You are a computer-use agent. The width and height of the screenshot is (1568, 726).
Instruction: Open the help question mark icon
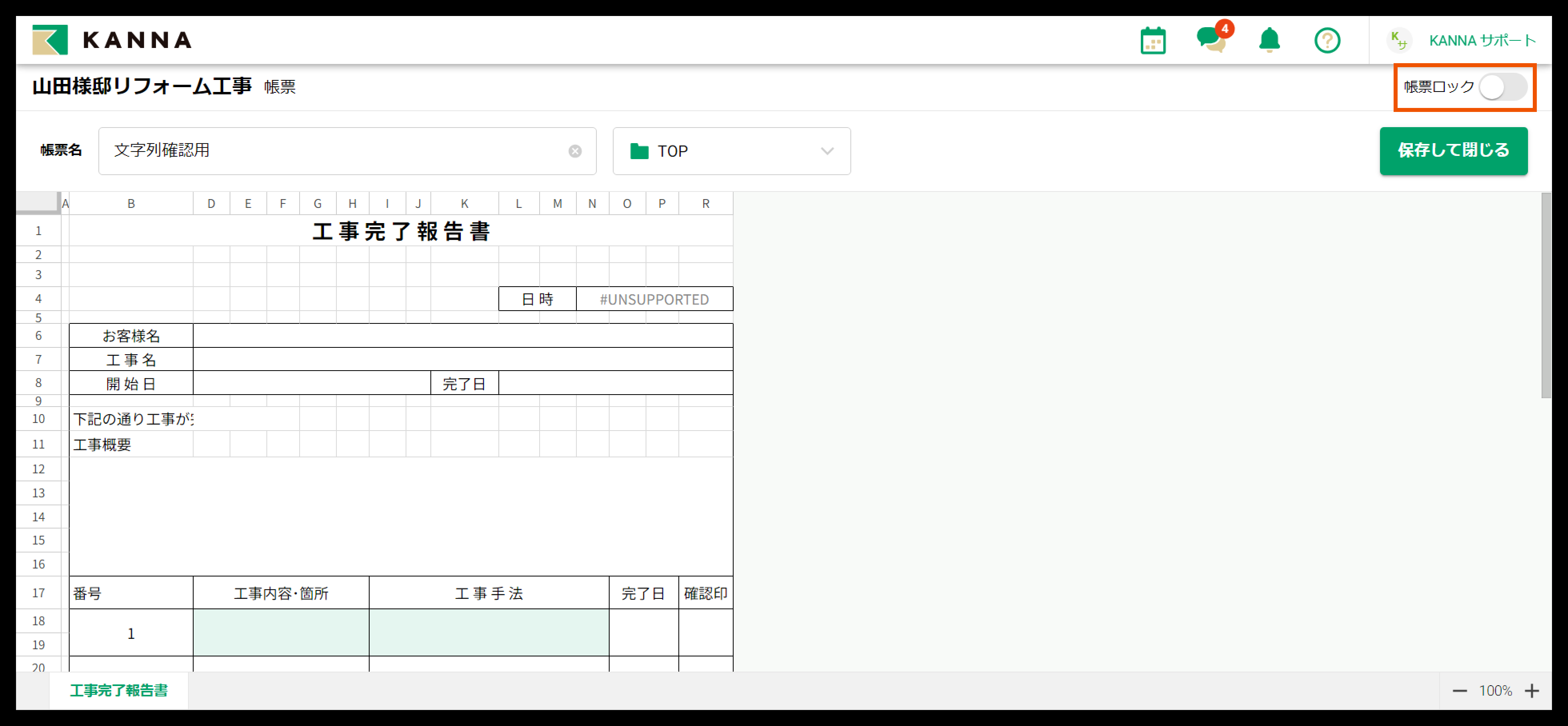(1327, 41)
